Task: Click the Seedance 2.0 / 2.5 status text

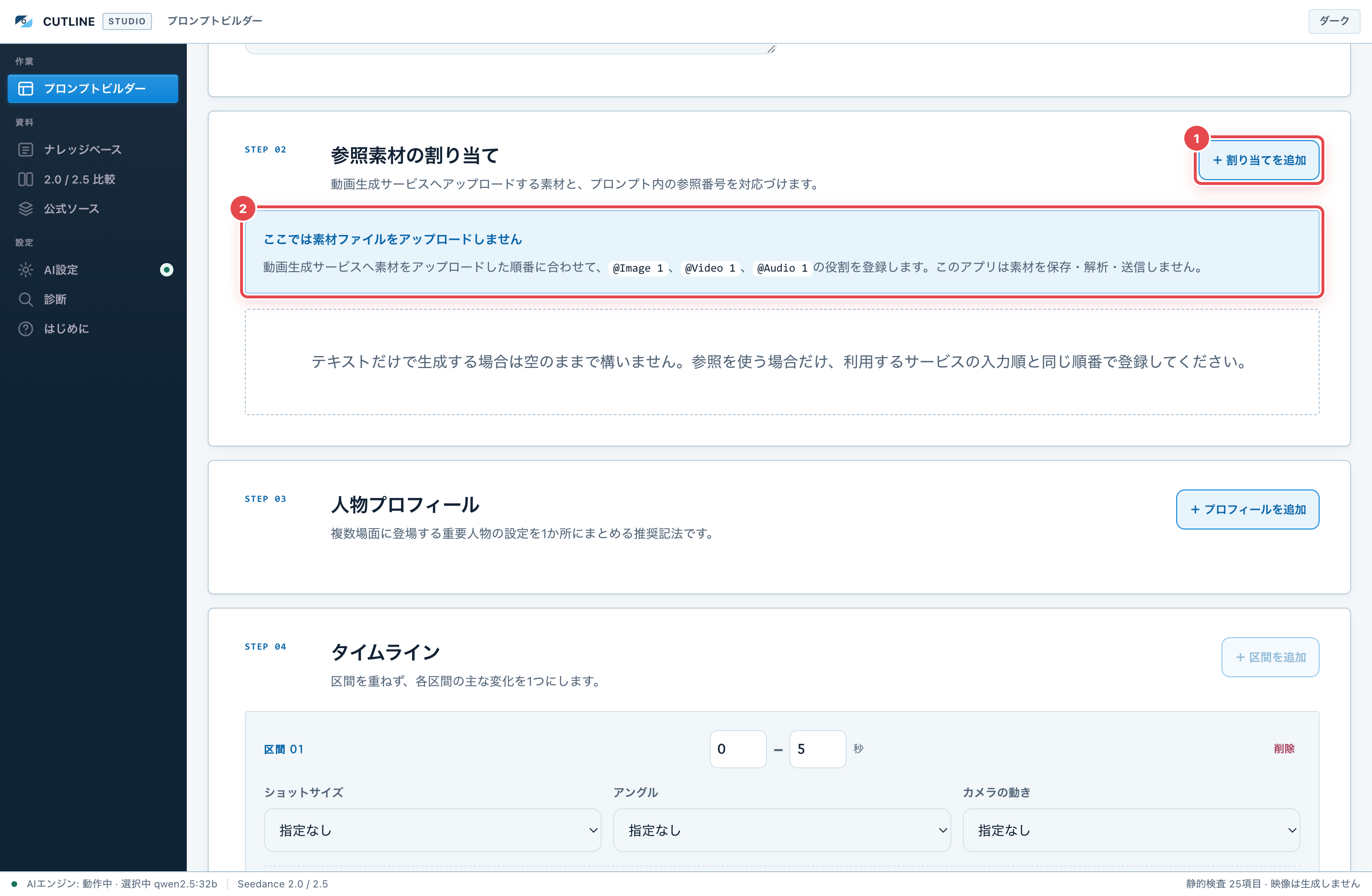Action: pos(282,883)
